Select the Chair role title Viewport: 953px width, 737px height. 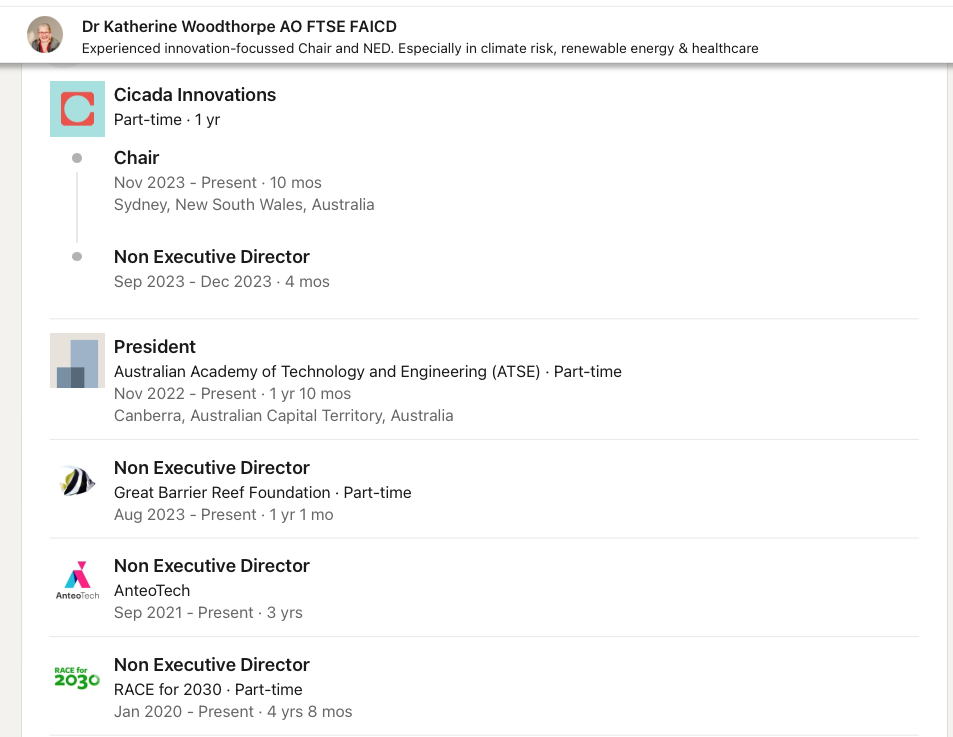pos(136,158)
